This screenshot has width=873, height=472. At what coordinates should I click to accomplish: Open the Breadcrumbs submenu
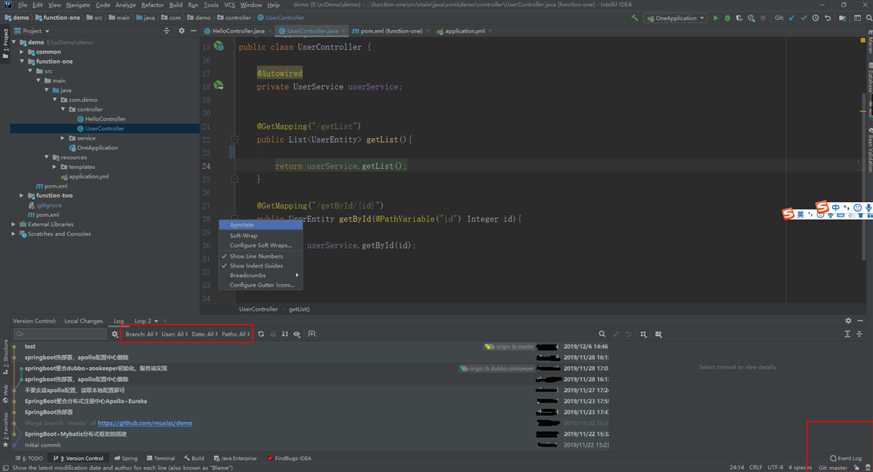click(x=261, y=275)
